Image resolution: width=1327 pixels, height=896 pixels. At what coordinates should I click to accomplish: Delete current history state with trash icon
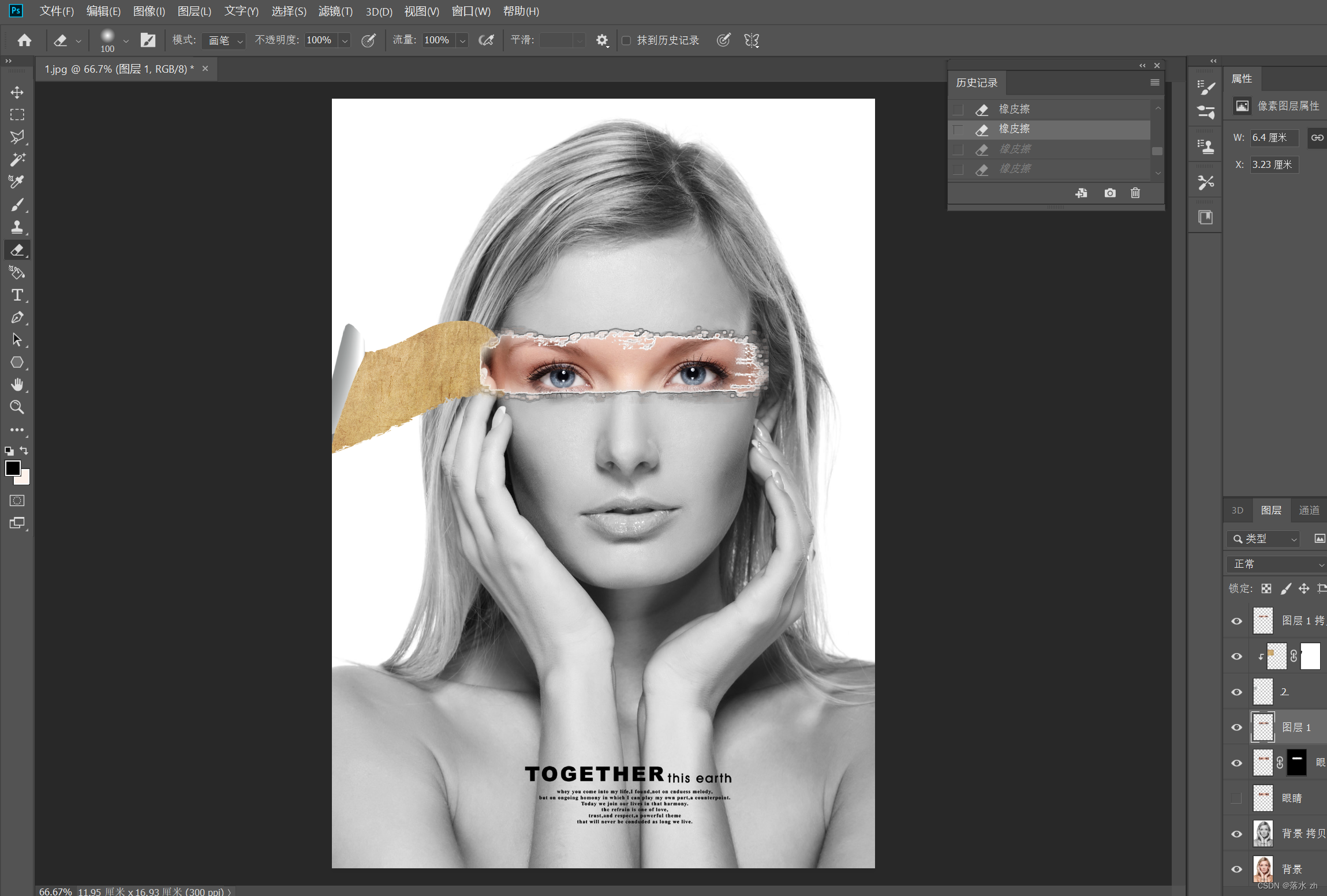tap(1135, 193)
